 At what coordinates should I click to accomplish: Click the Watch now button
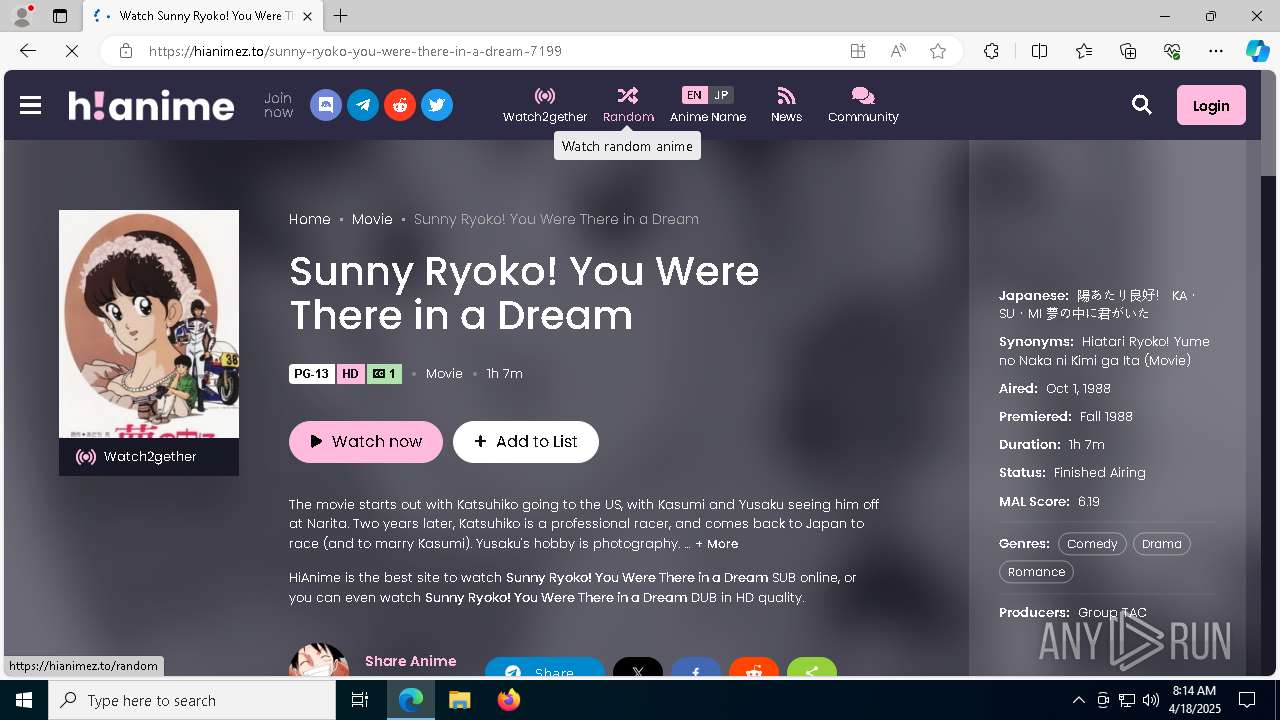pyautogui.click(x=366, y=442)
